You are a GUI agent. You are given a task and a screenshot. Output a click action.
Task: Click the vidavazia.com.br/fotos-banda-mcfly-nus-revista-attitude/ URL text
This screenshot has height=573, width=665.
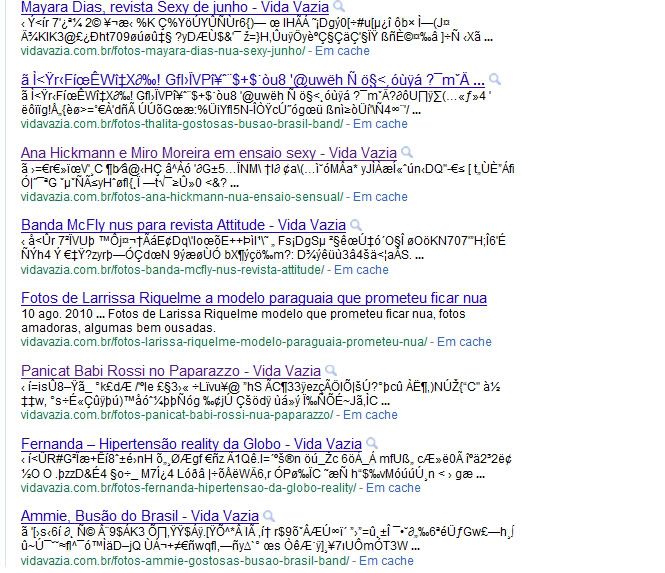[173, 270]
